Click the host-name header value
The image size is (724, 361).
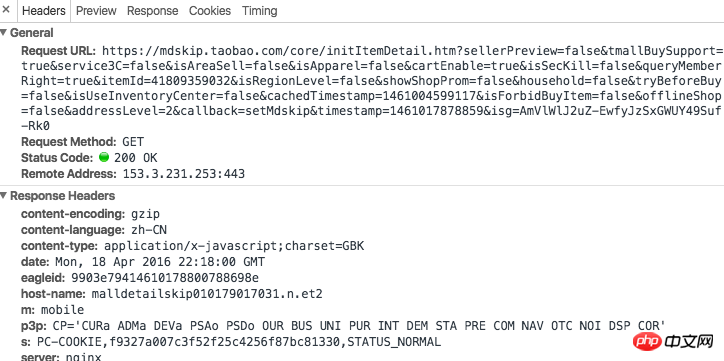pyautogui.click(x=207, y=294)
